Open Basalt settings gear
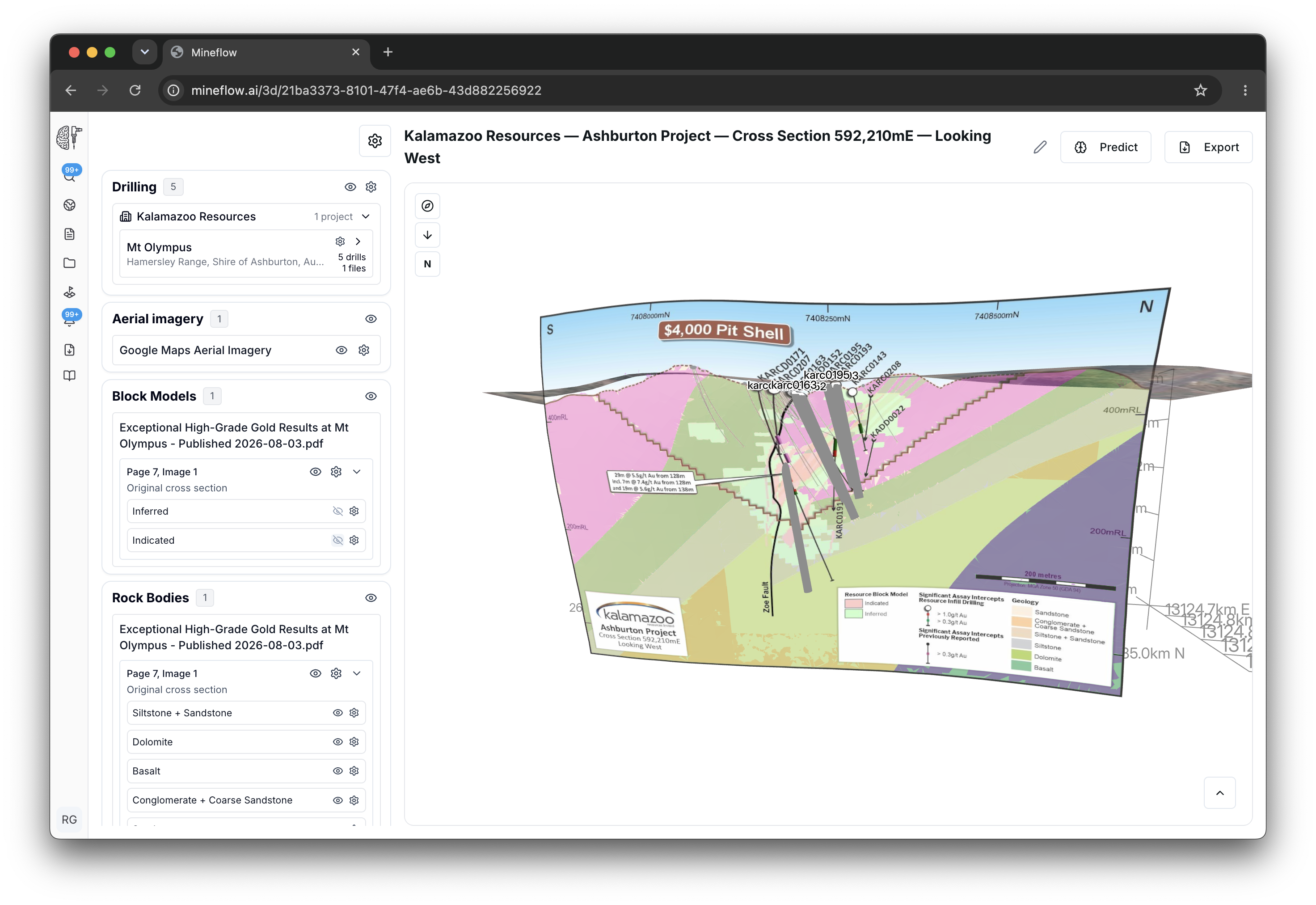This screenshot has width=1316, height=905. click(x=354, y=771)
